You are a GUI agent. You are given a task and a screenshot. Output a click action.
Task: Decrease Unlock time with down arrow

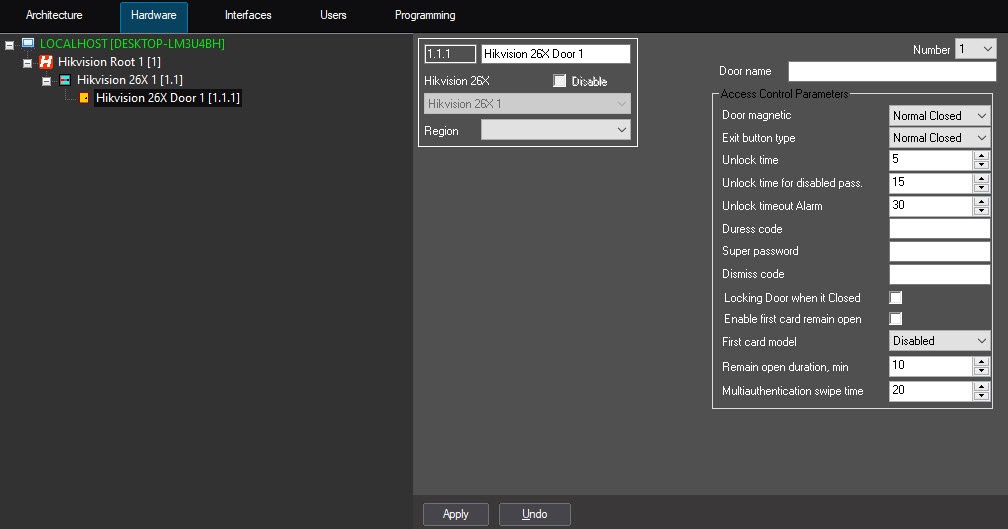click(x=981, y=165)
